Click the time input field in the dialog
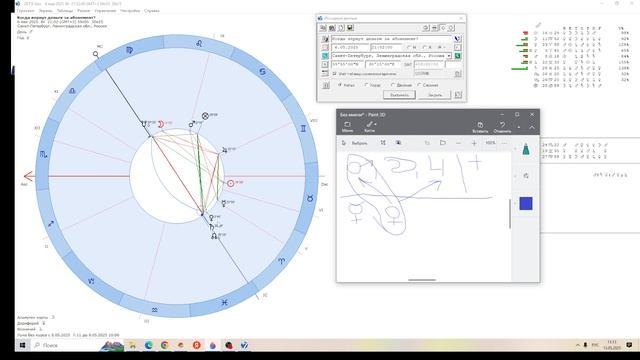This screenshot has height=360, width=640. (x=386, y=47)
